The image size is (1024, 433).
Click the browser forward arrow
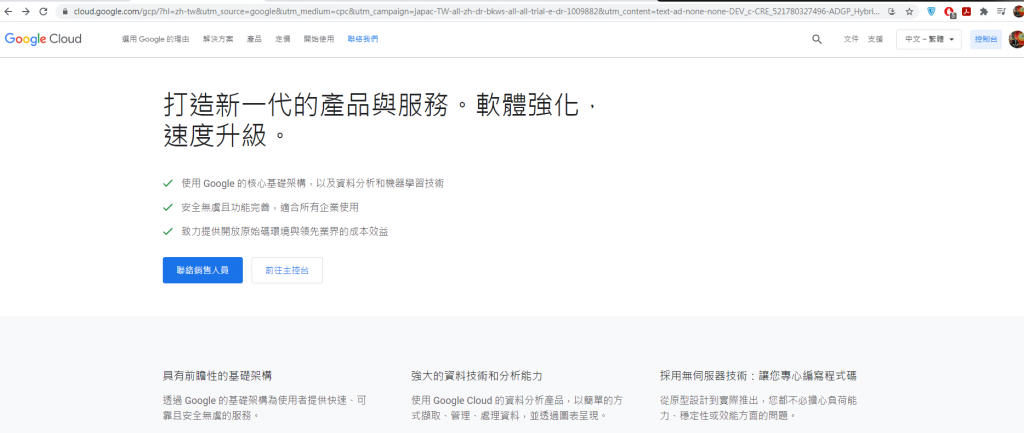(x=25, y=12)
